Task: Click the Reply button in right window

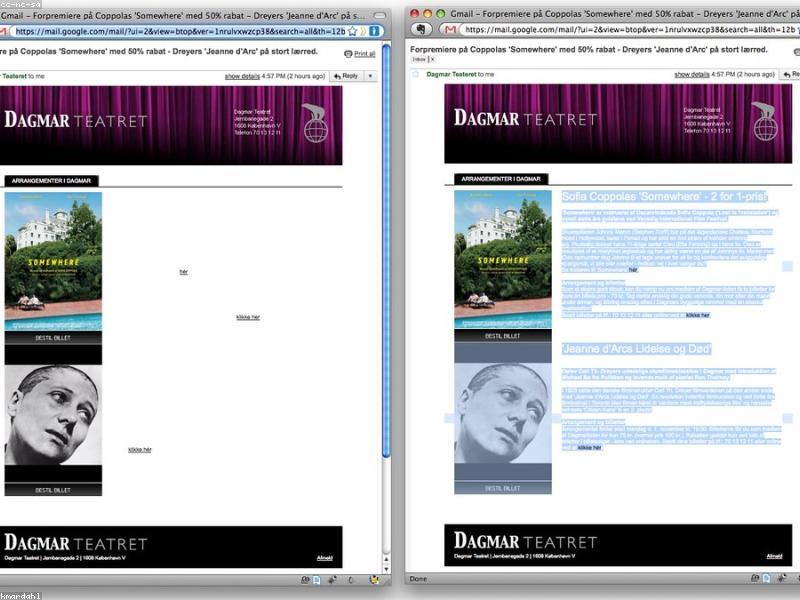Action: [x=791, y=74]
